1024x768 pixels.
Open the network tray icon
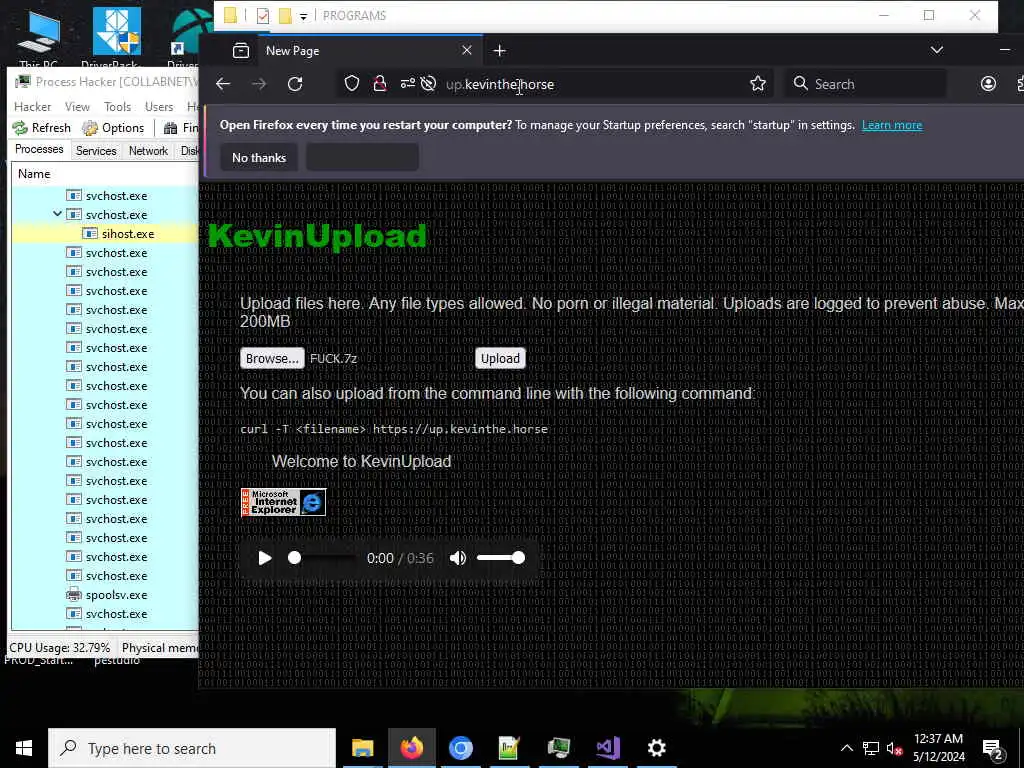click(871, 748)
